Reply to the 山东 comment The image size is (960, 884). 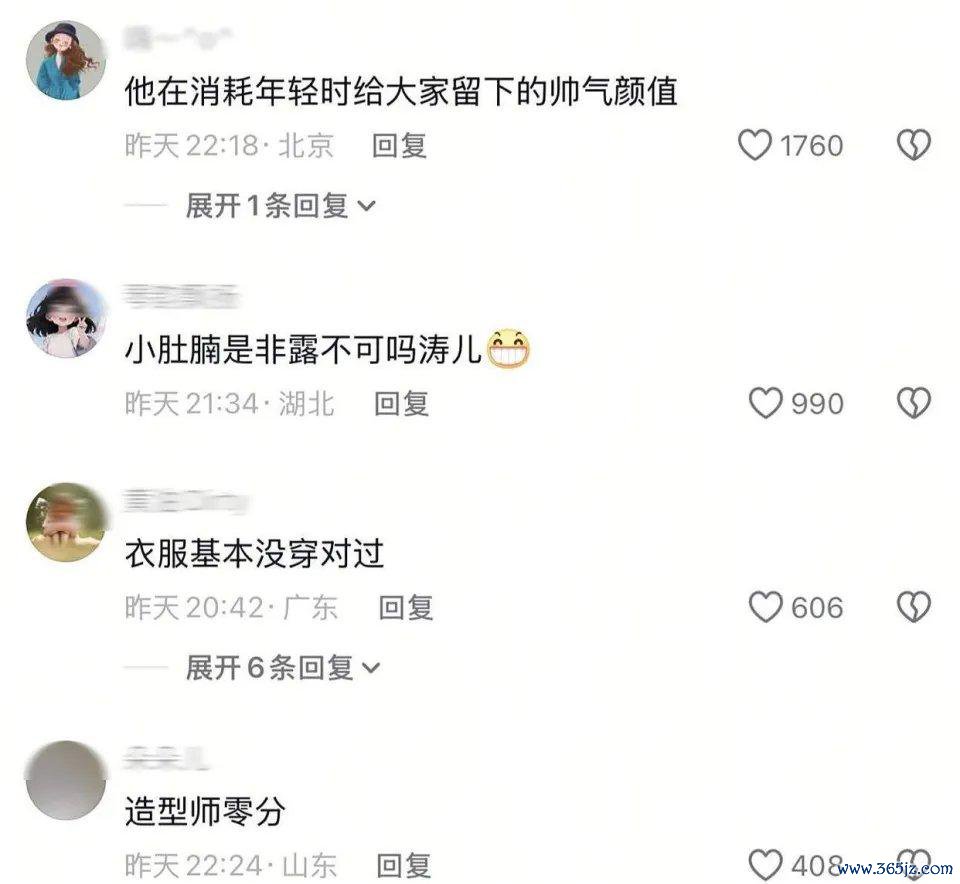click(x=403, y=865)
